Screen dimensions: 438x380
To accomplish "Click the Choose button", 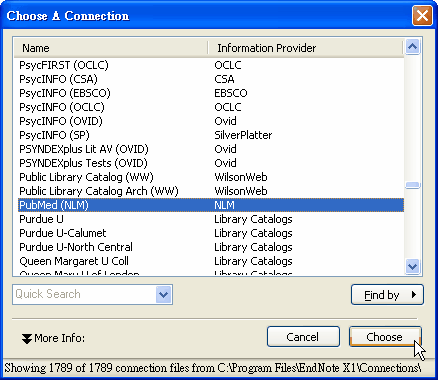I will click(x=385, y=337).
